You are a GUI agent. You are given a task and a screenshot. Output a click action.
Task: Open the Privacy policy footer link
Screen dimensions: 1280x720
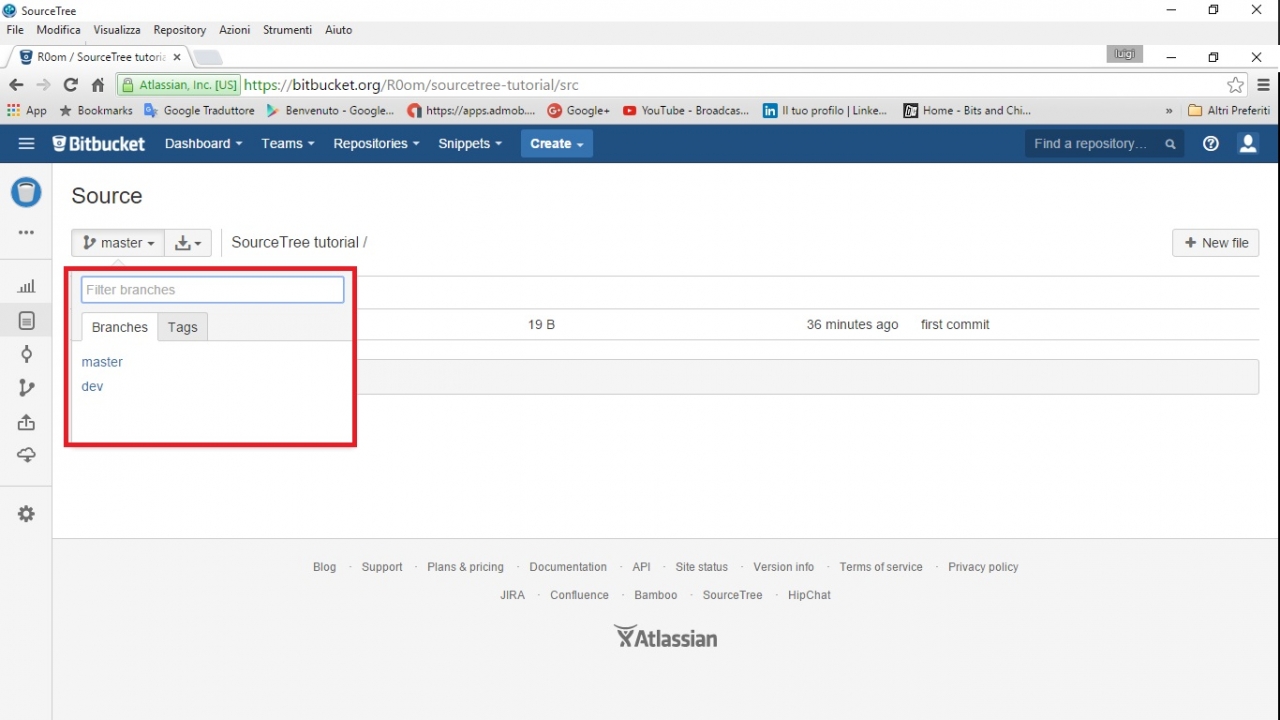tap(983, 567)
